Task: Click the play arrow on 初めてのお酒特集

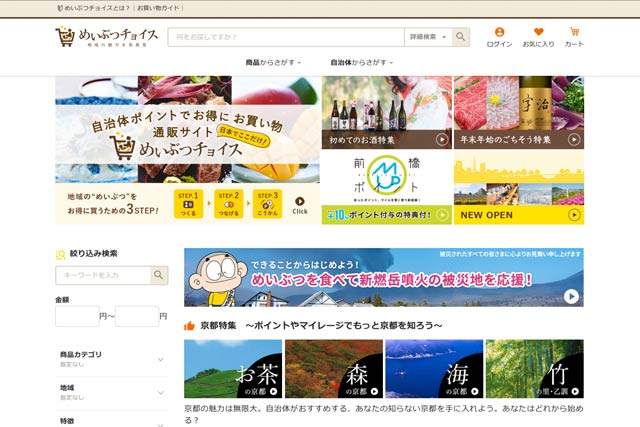Action: pos(442,140)
